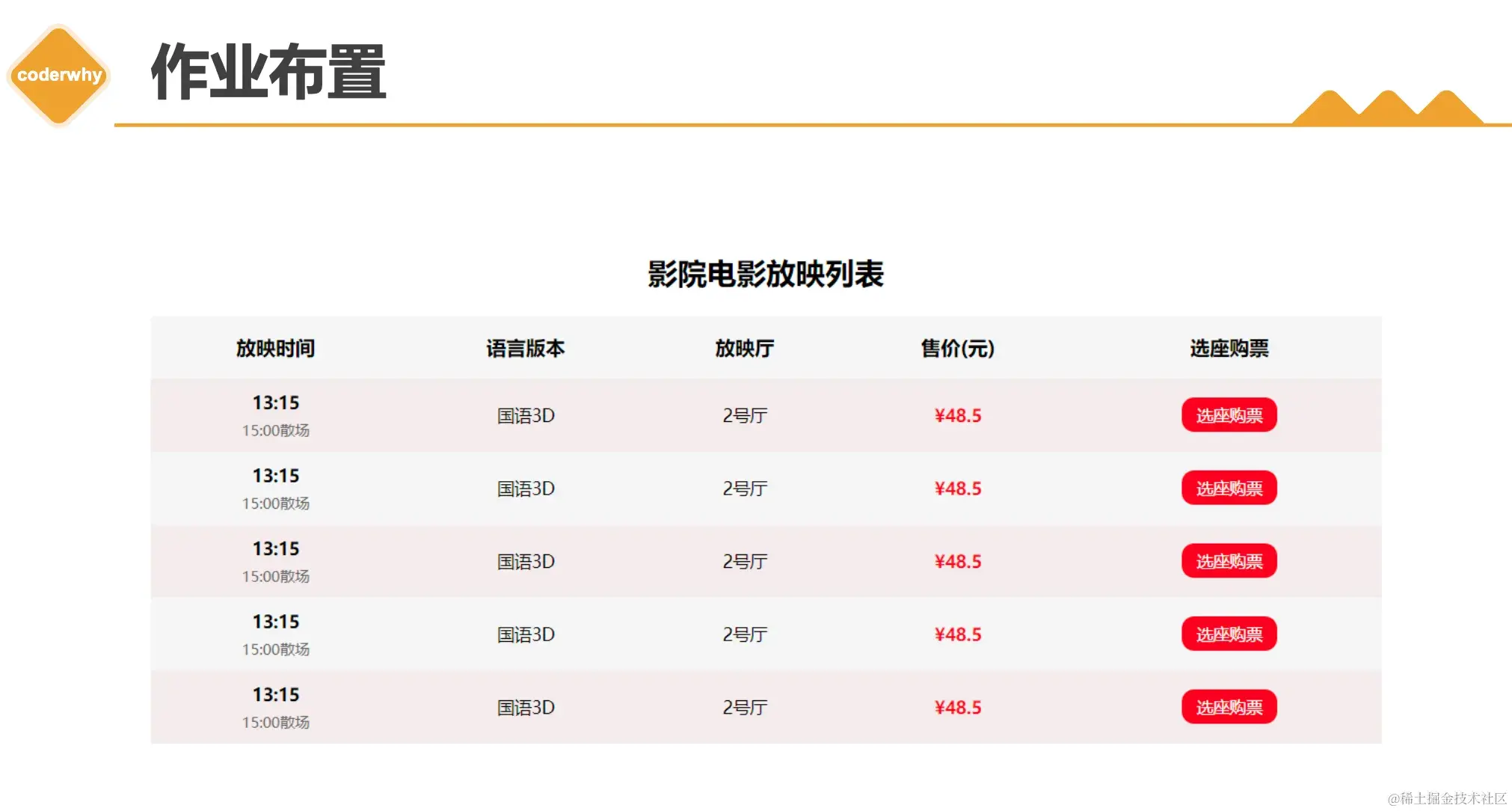This screenshot has height=811, width=1512.
Task: Click the 放映厅 column header
Action: (744, 348)
